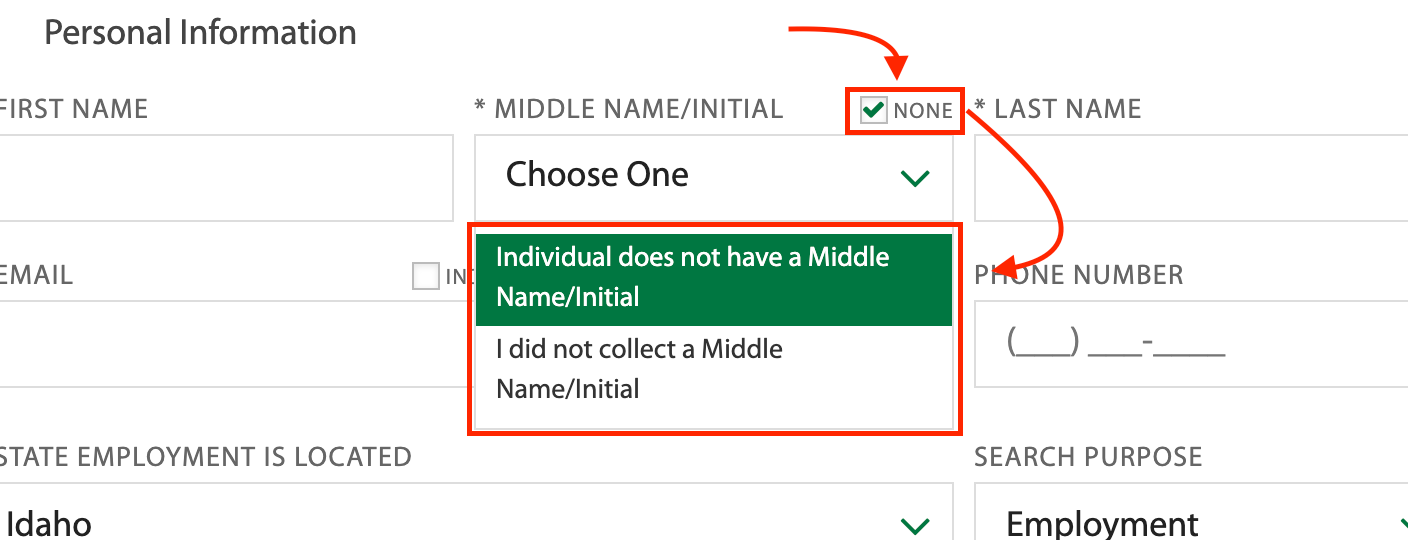Screen dimensions: 1408x540
Task: Toggle the checkbox beside the Email label
Action: [x=426, y=276]
